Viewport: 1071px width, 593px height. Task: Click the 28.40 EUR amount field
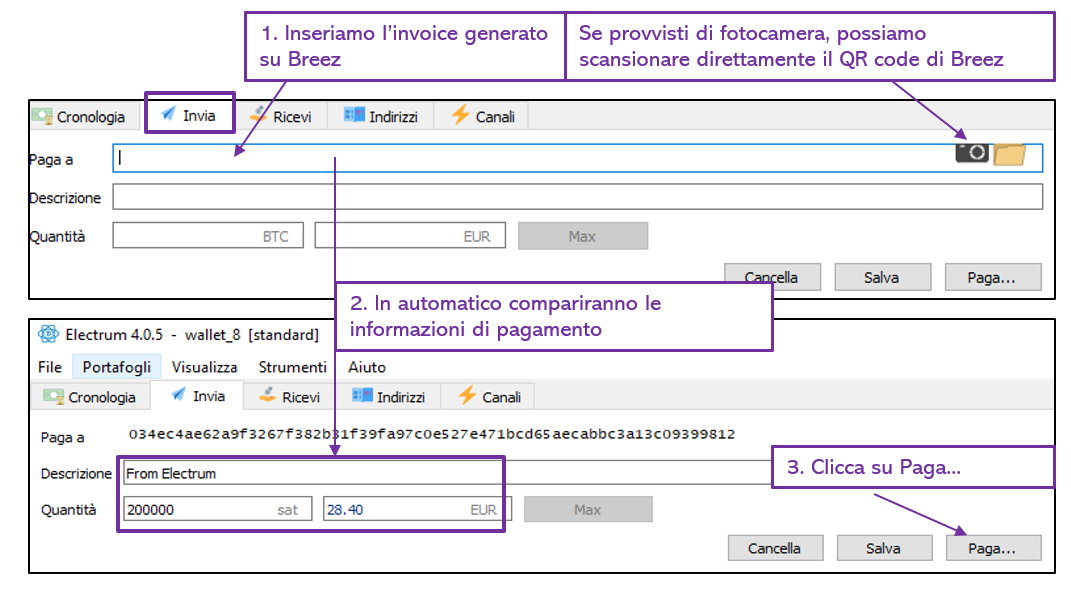pos(417,510)
